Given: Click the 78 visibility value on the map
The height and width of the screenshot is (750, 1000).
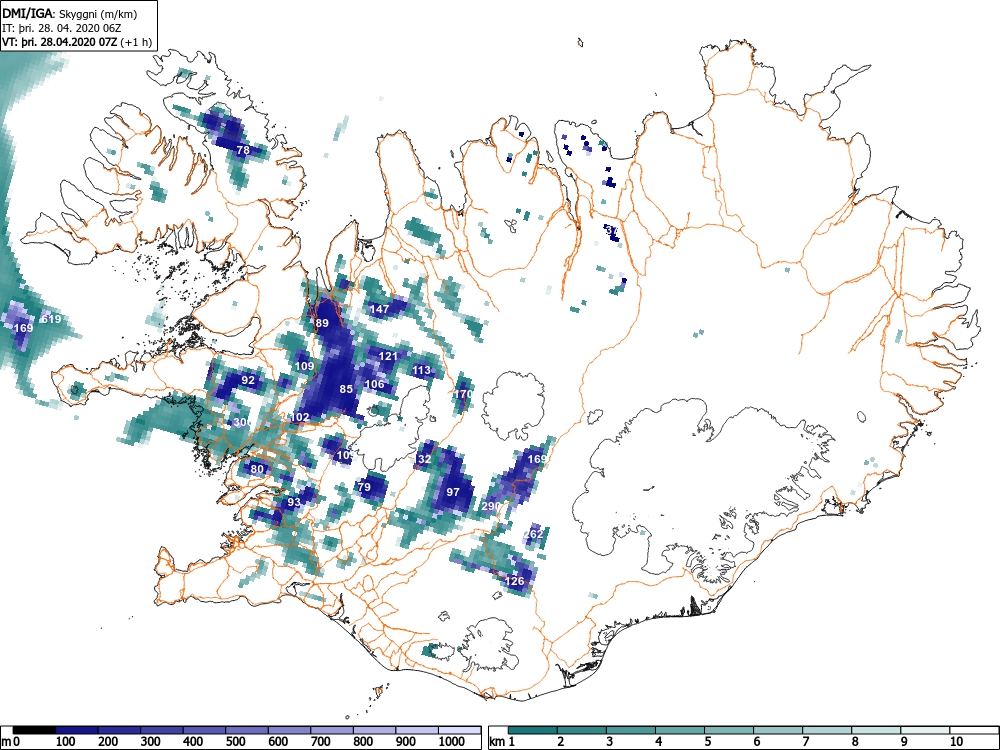Looking at the screenshot, I should (243, 151).
